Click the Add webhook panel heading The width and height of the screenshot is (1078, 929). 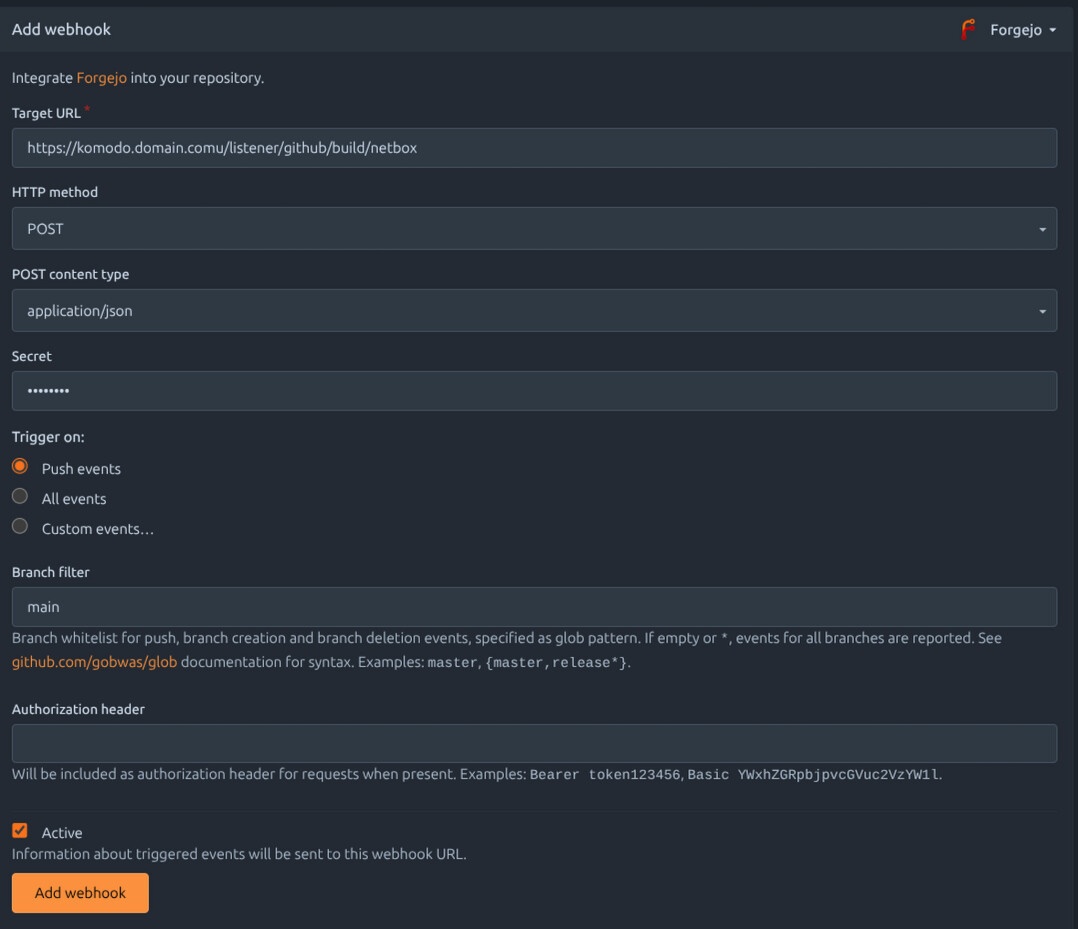[x=61, y=30]
